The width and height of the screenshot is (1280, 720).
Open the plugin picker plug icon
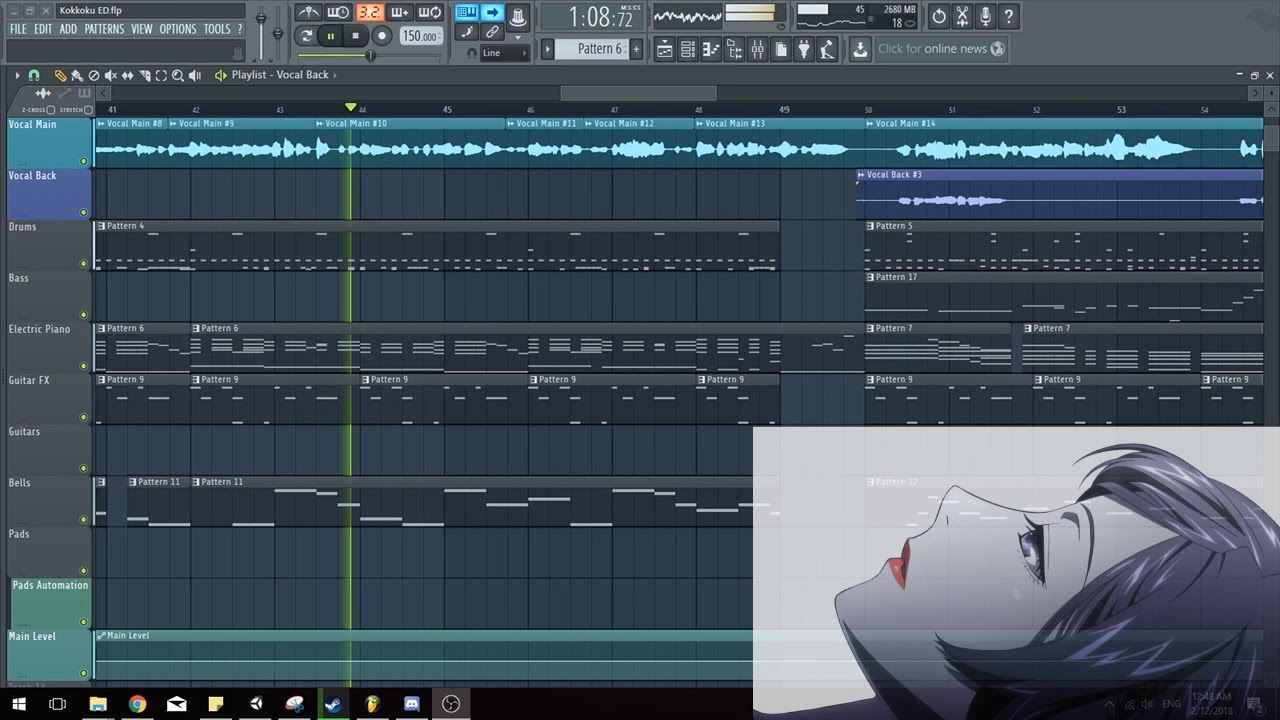coord(804,49)
